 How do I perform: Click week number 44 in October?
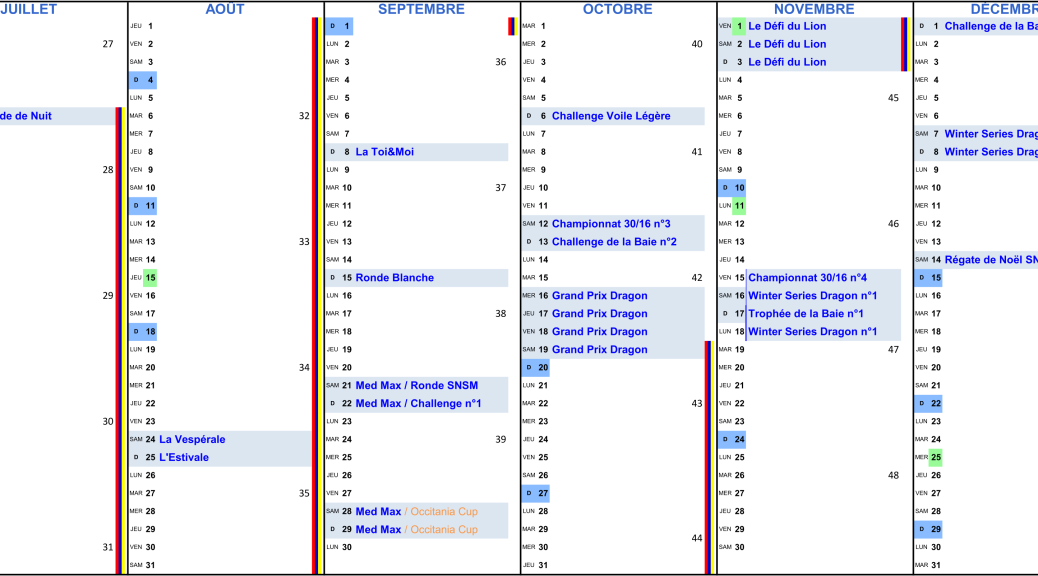(697, 538)
